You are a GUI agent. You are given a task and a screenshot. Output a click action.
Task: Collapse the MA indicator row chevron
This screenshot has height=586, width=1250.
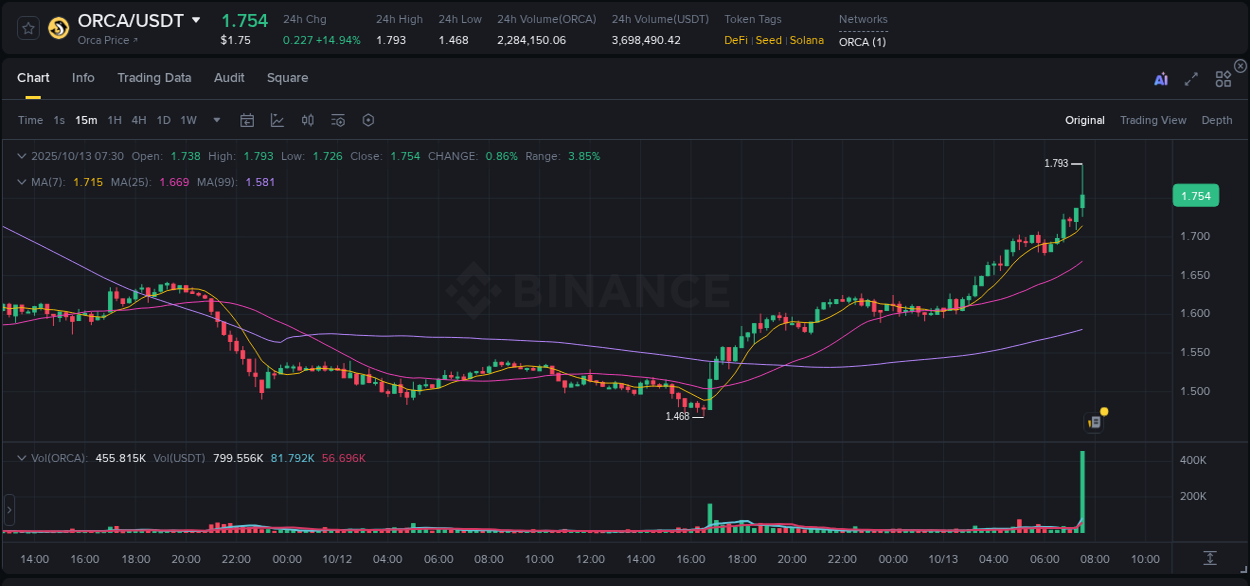coord(21,182)
